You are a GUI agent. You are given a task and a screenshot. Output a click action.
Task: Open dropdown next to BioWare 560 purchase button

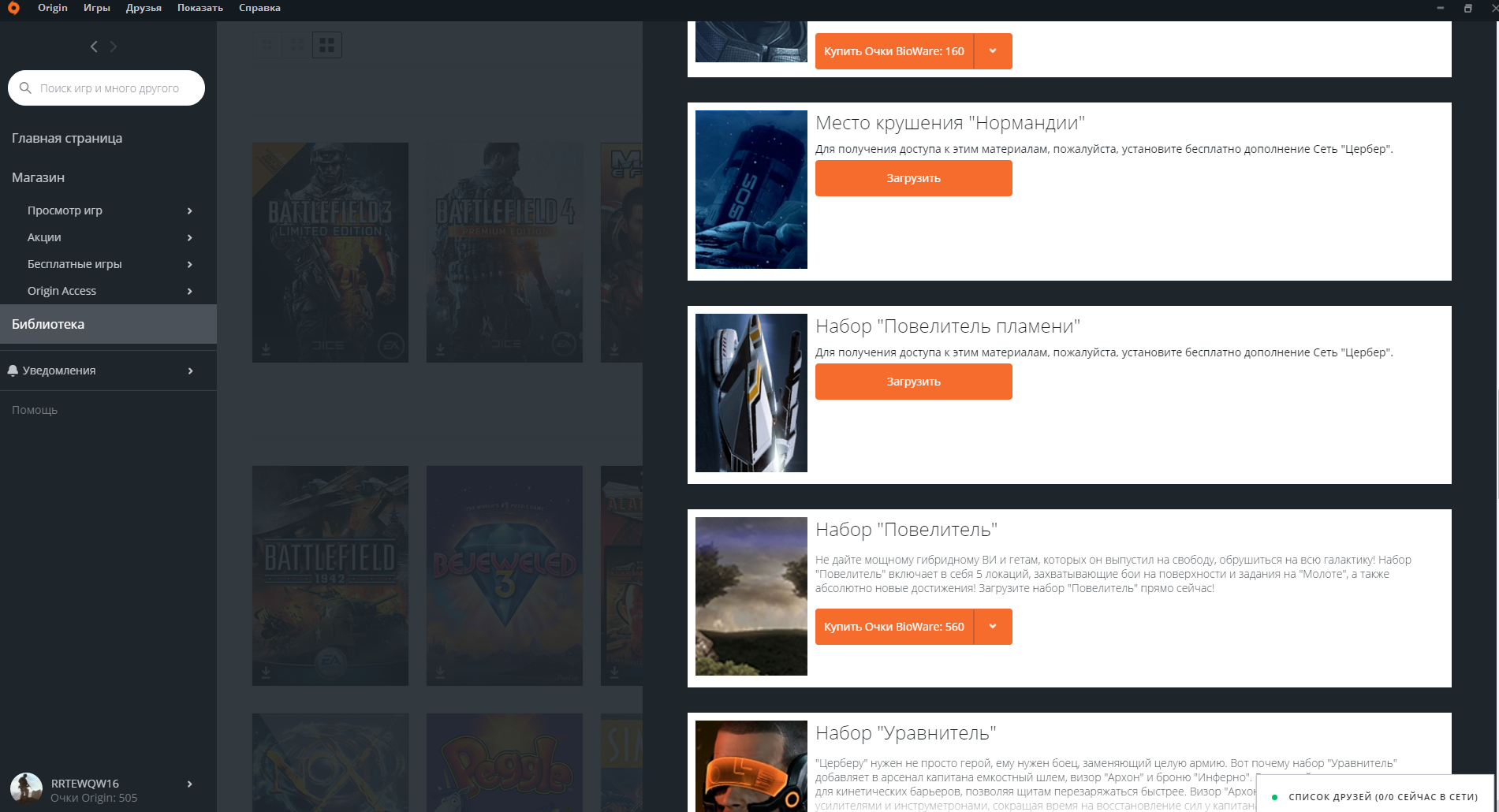click(x=994, y=627)
